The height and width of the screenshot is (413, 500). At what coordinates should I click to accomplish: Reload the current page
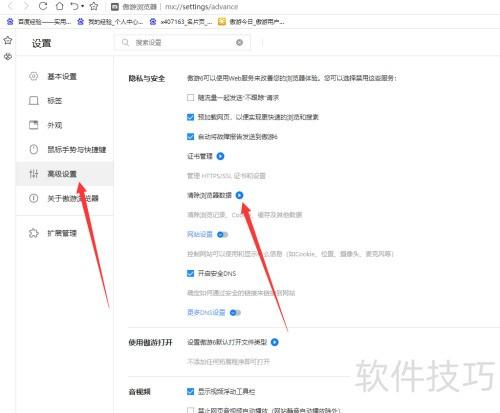(x=43, y=6)
